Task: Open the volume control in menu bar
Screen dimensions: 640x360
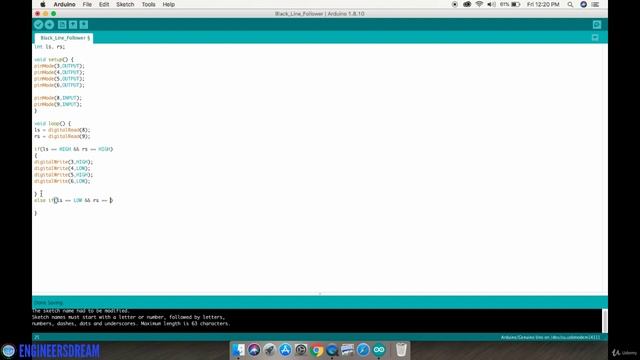Action: click(x=491, y=4)
